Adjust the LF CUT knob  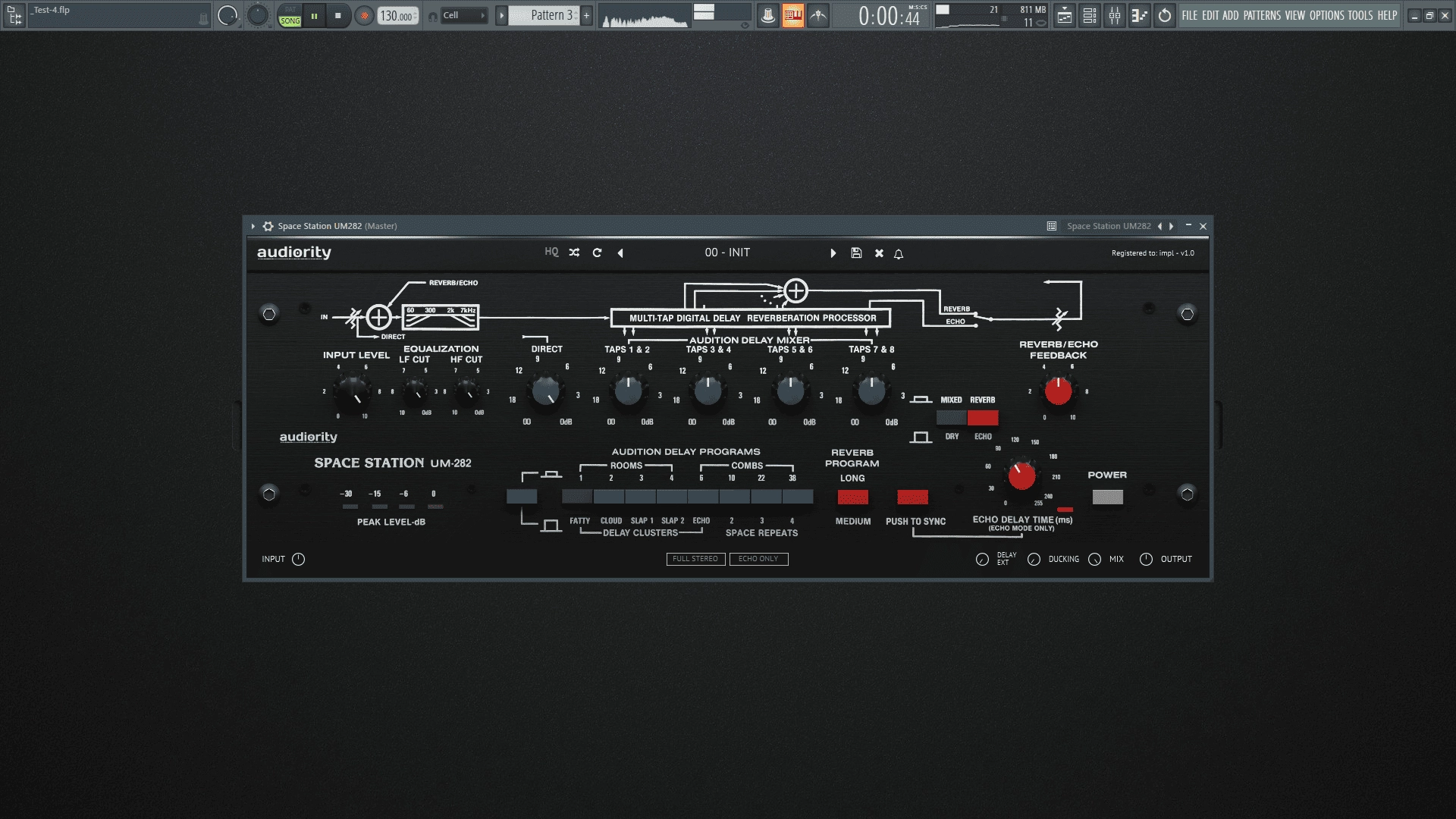[x=415, y=391]
